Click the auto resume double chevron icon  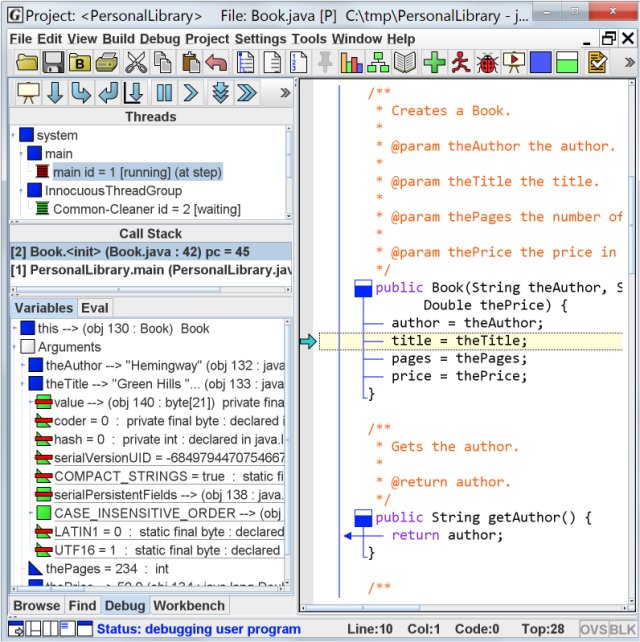point(247,93)
